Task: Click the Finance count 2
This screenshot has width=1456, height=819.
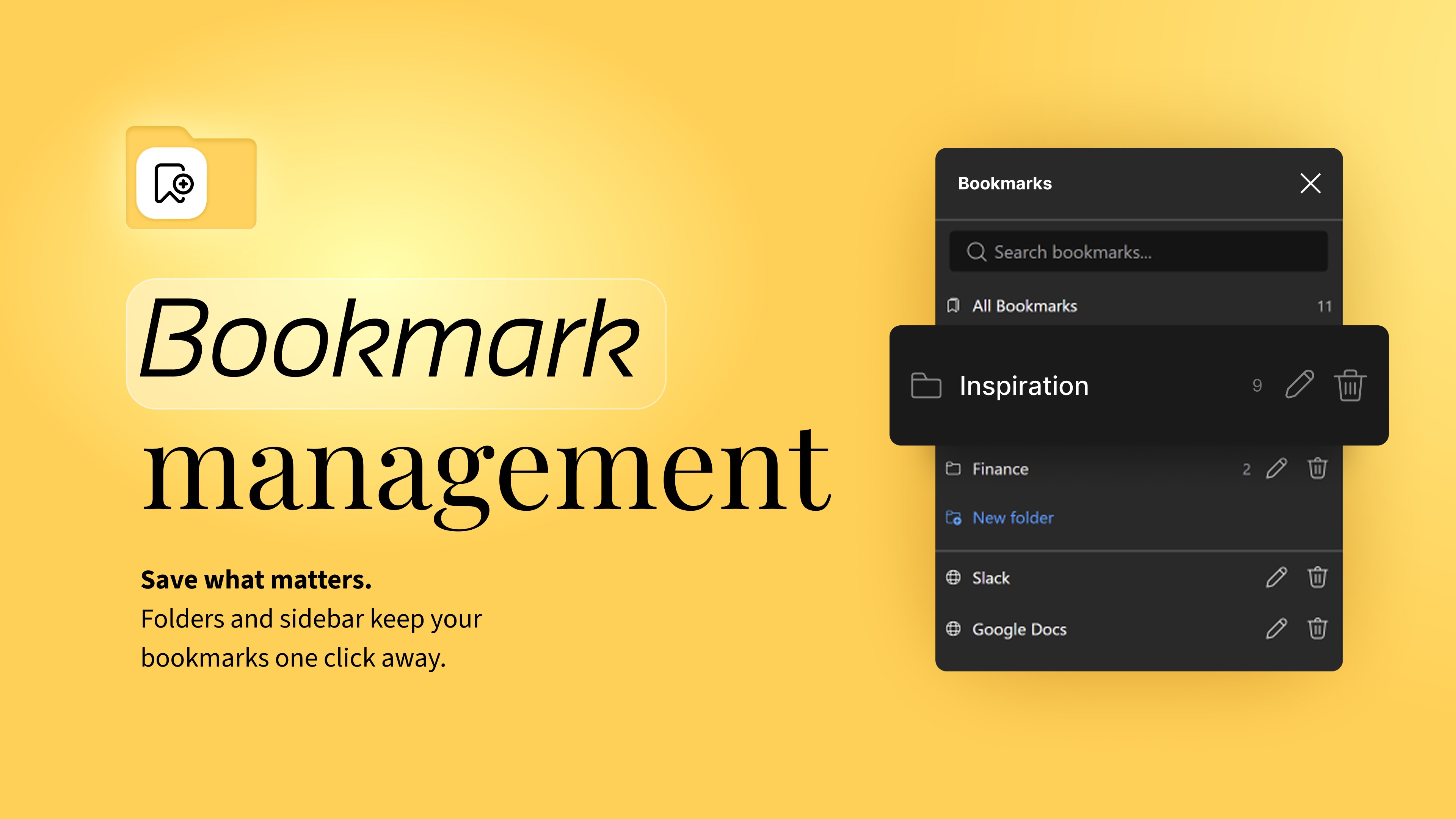Action: point(1246,469)
